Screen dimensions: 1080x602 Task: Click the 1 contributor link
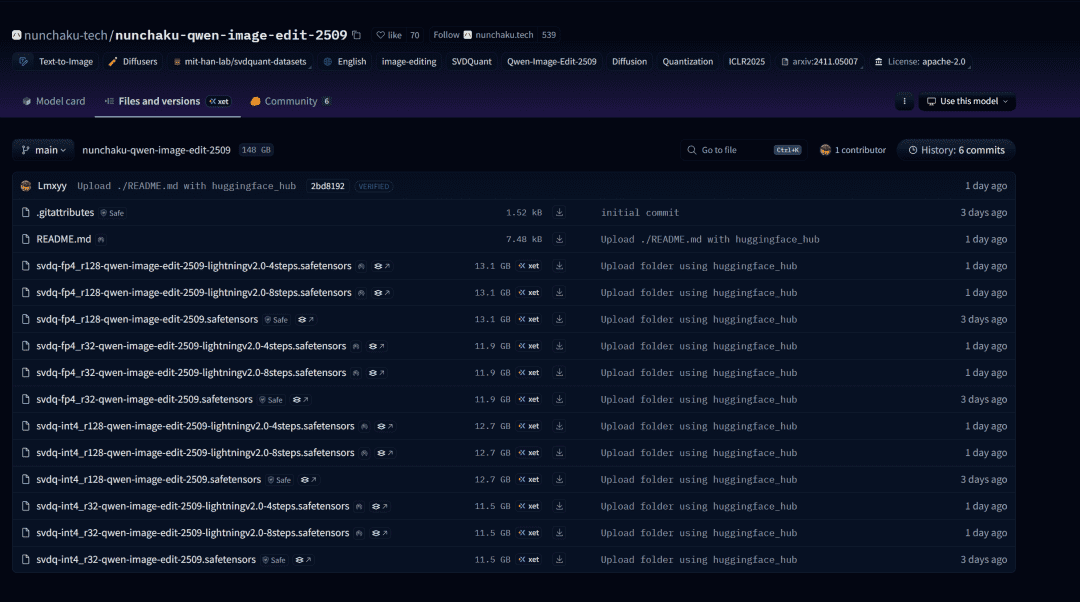[x=853, y=150]
